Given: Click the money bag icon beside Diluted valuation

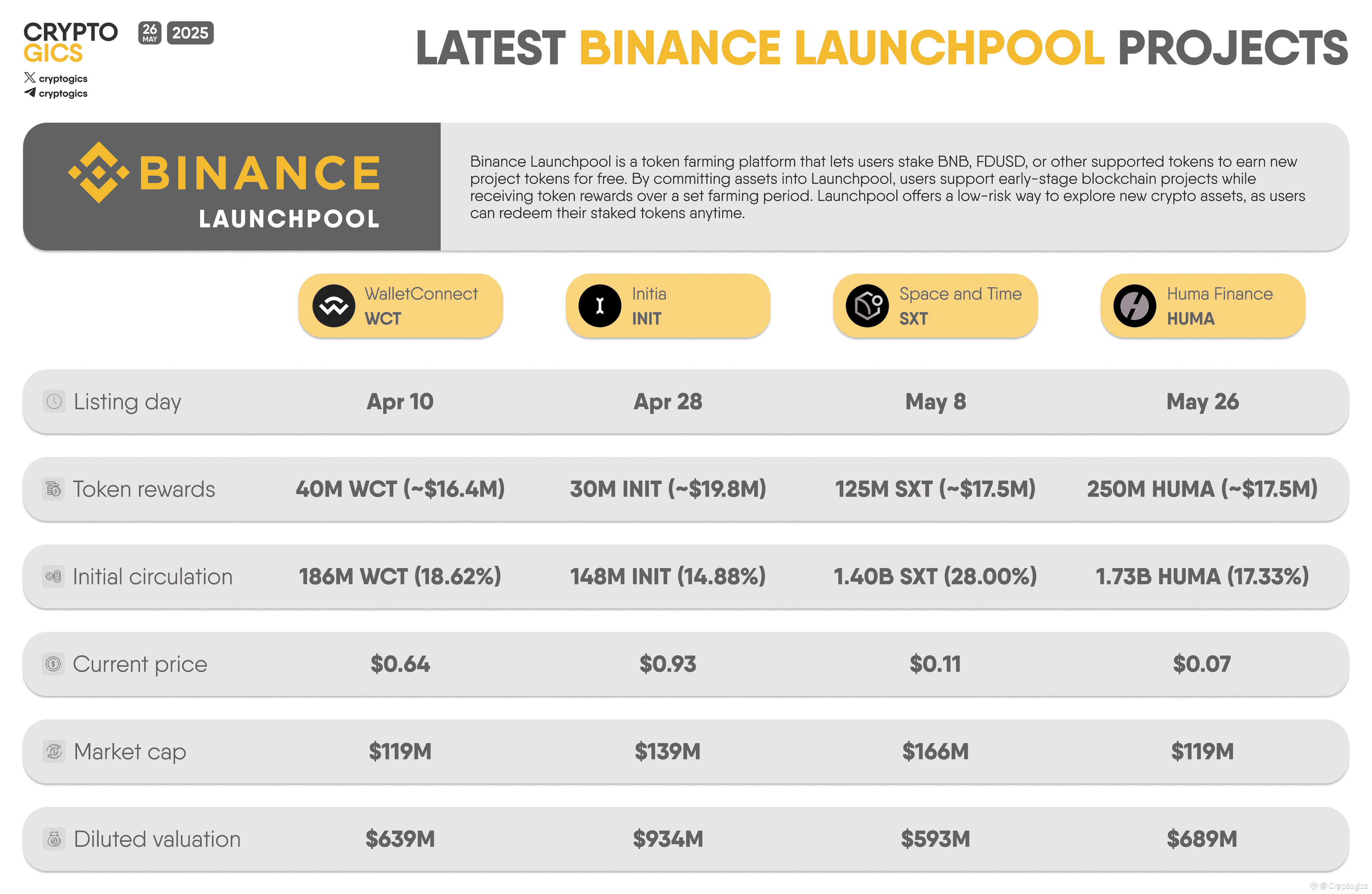Looking at the screenshot, I should point(54,839).
